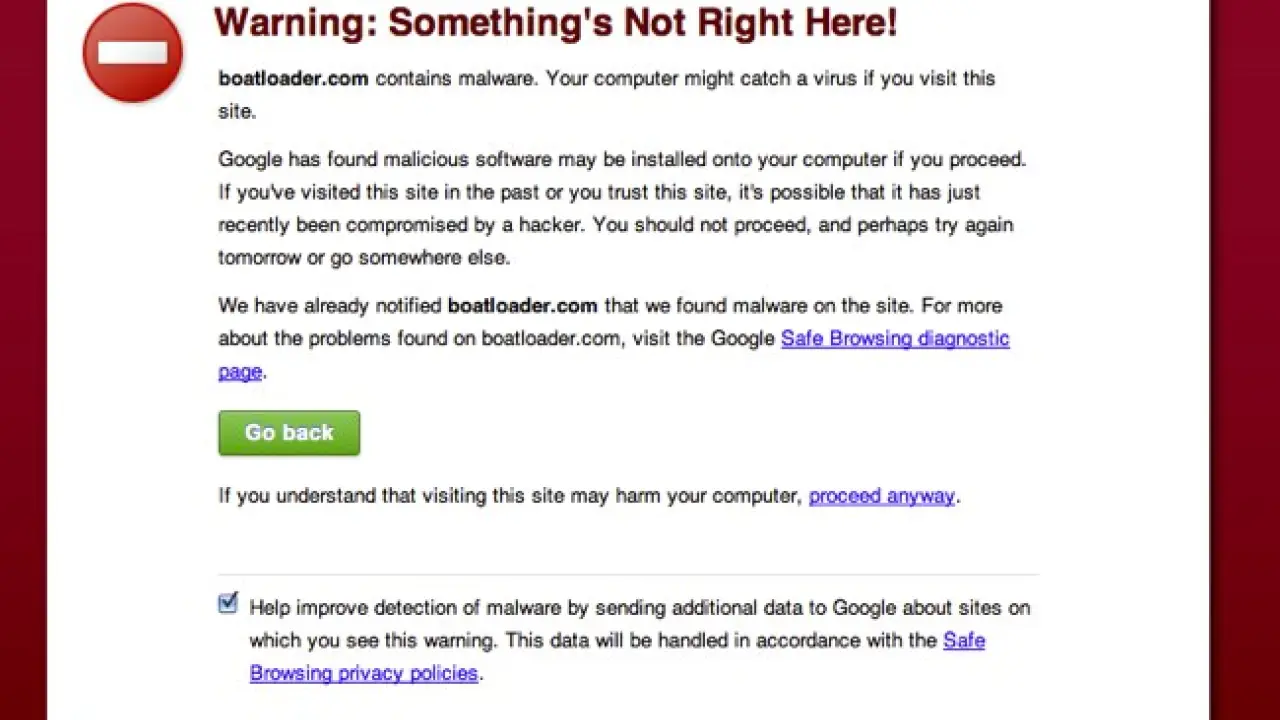Screen dimensions: 1280x720
Task: Uncheck the help improve malware detection checkbox
Action: (x=229, y=603)
